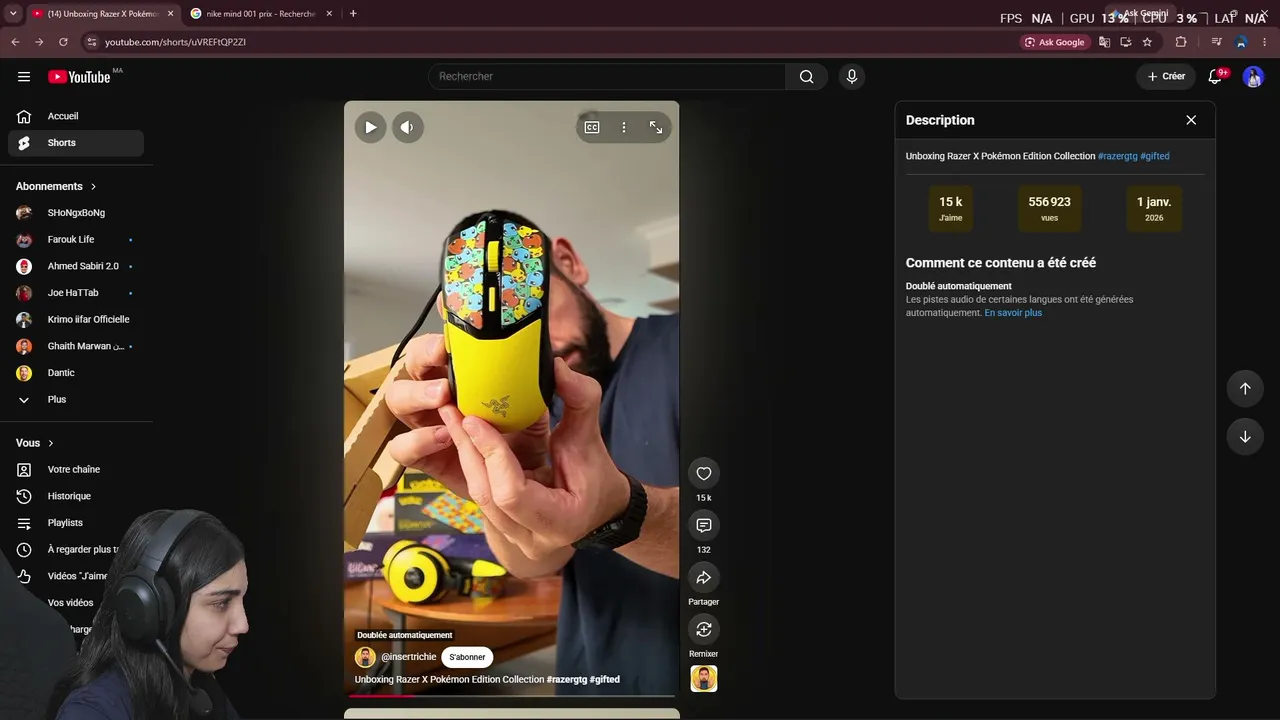Click the #razergtg hashtag under the video

(x=567, y=680)
